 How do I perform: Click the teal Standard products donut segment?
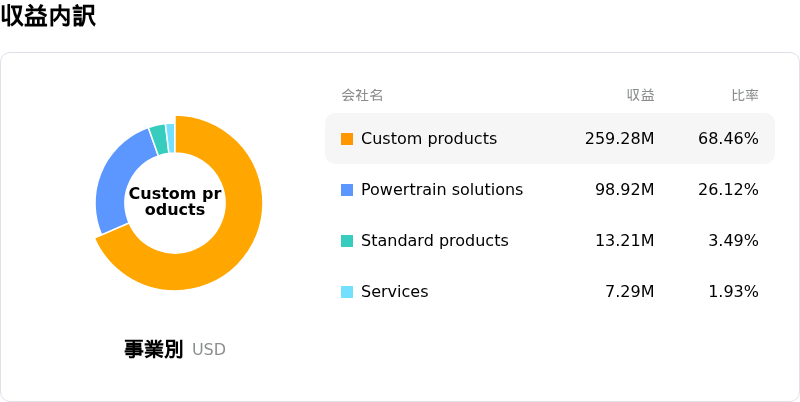point(159,137)
